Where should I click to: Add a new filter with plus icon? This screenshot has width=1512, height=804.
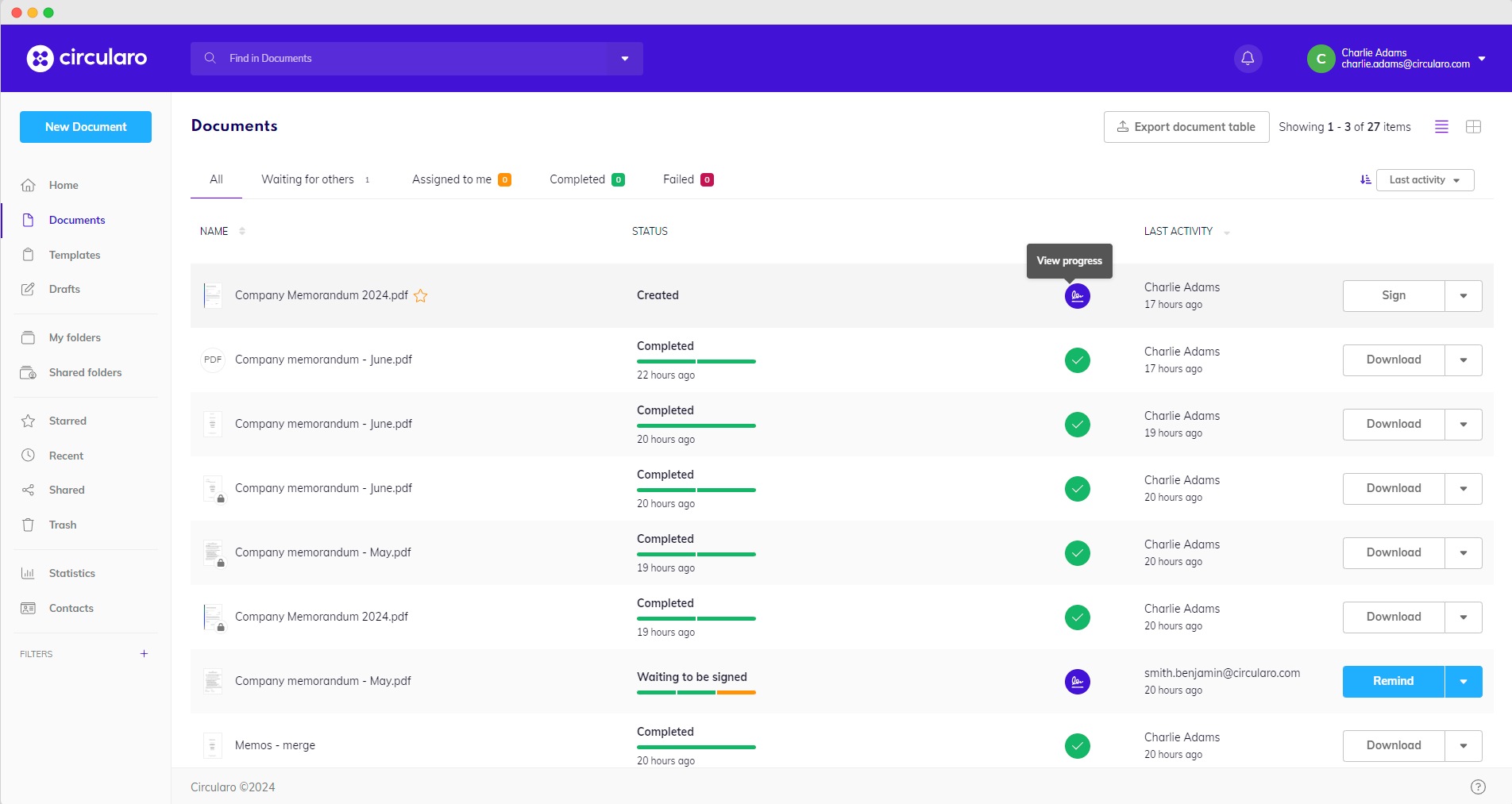[x=144, y=654]
